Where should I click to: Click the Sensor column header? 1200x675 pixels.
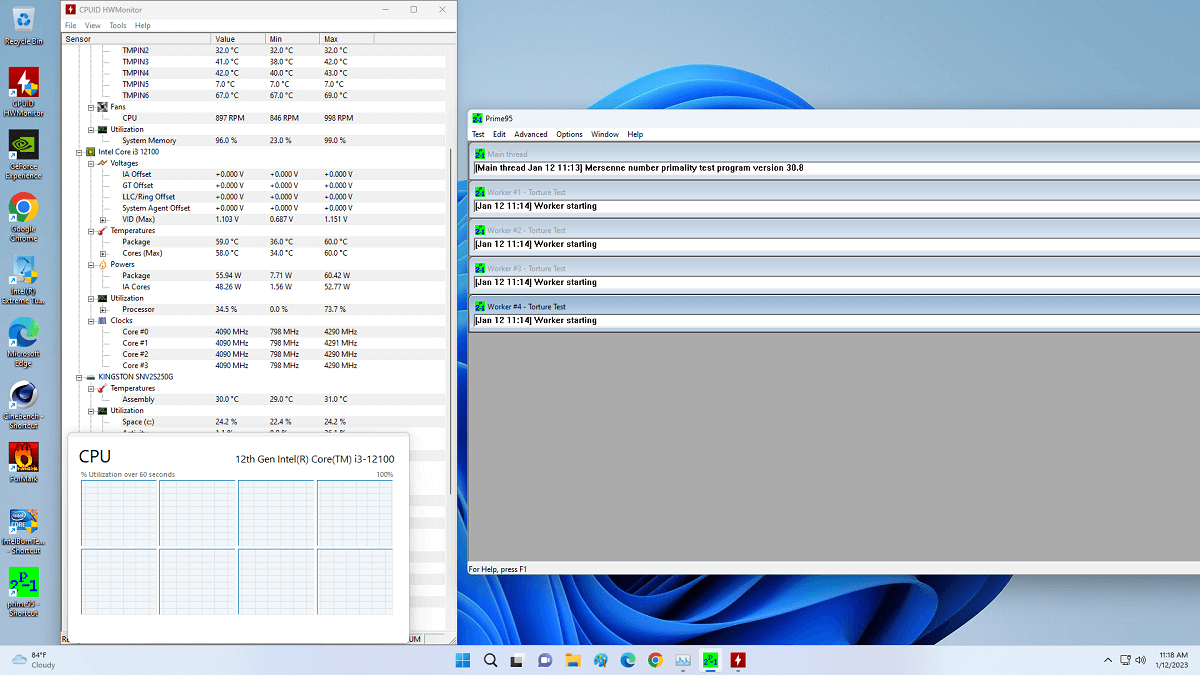[137, 39]
